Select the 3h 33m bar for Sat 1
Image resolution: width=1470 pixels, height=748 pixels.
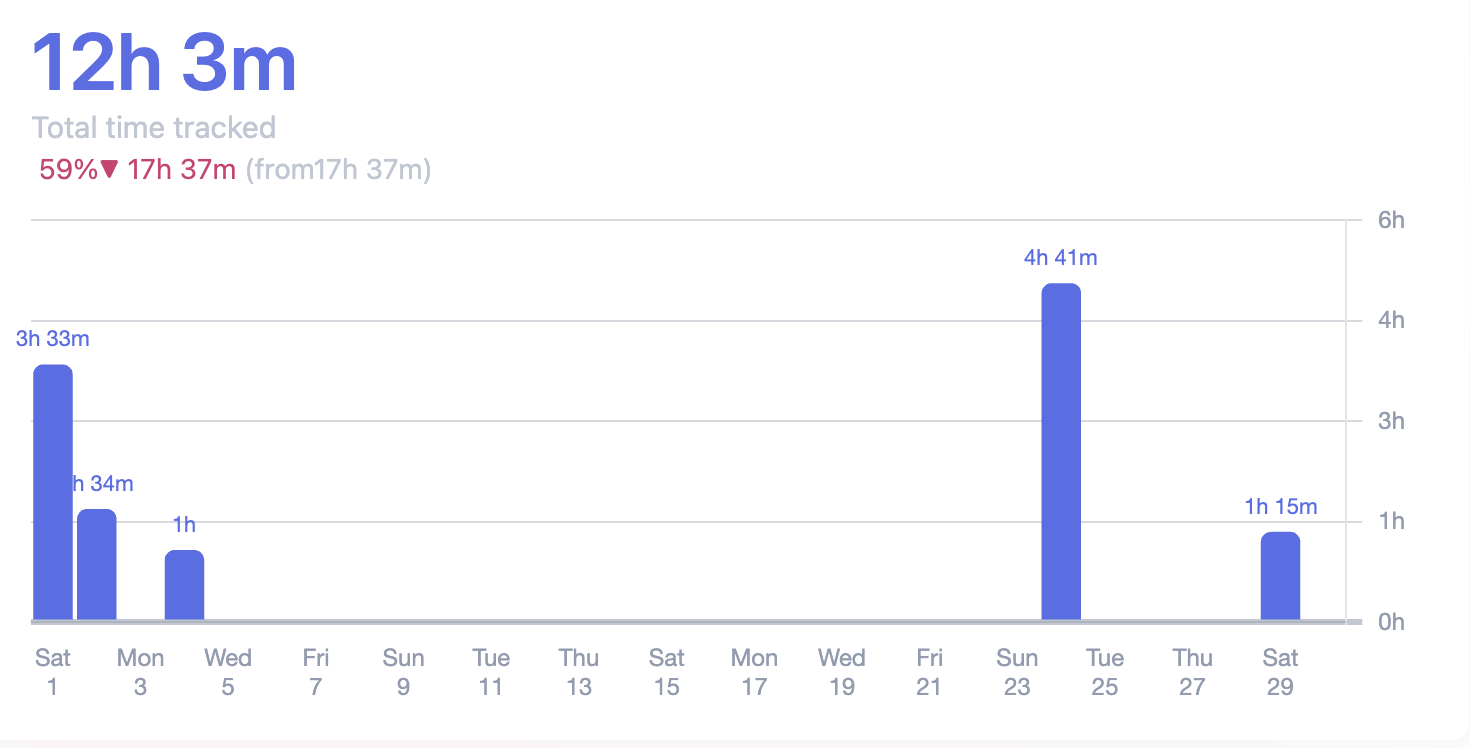53,492
